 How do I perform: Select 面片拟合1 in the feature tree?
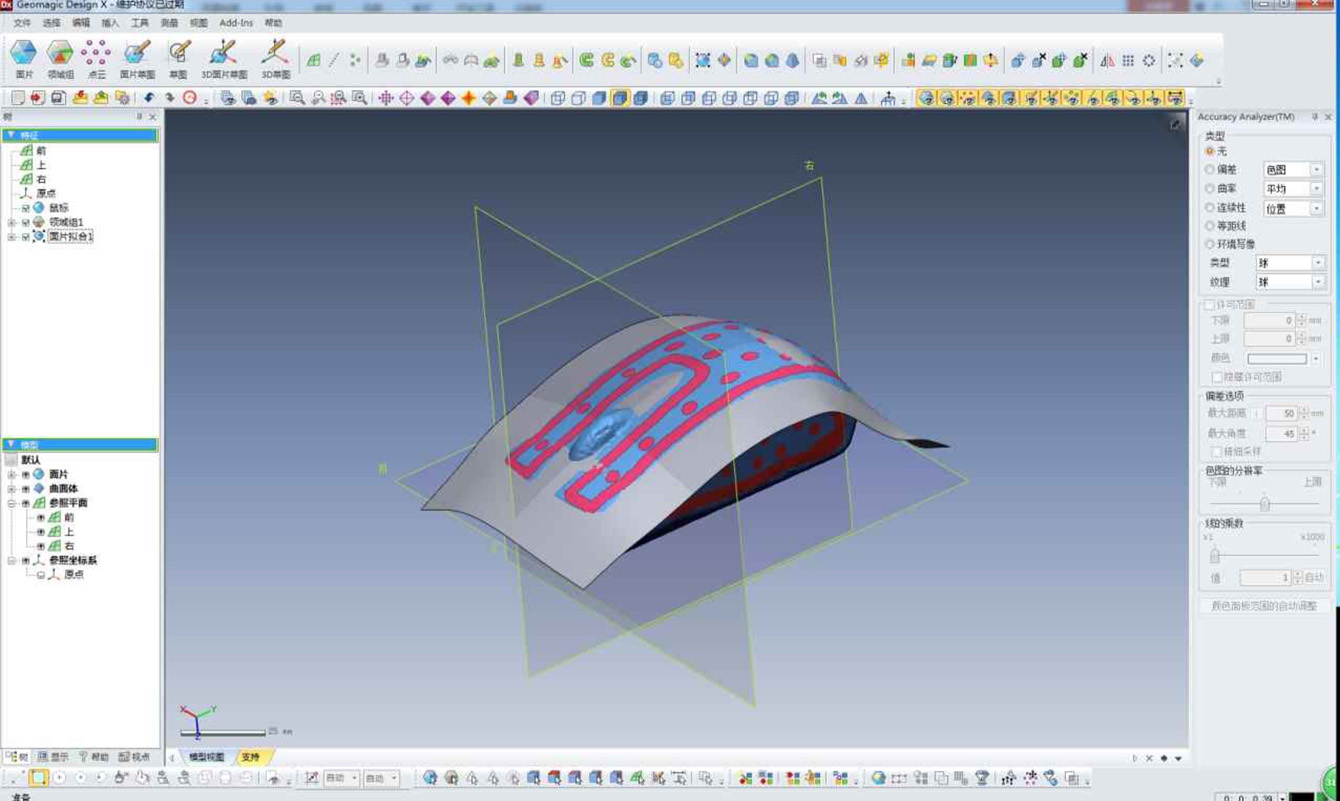[x=70, y=237]
